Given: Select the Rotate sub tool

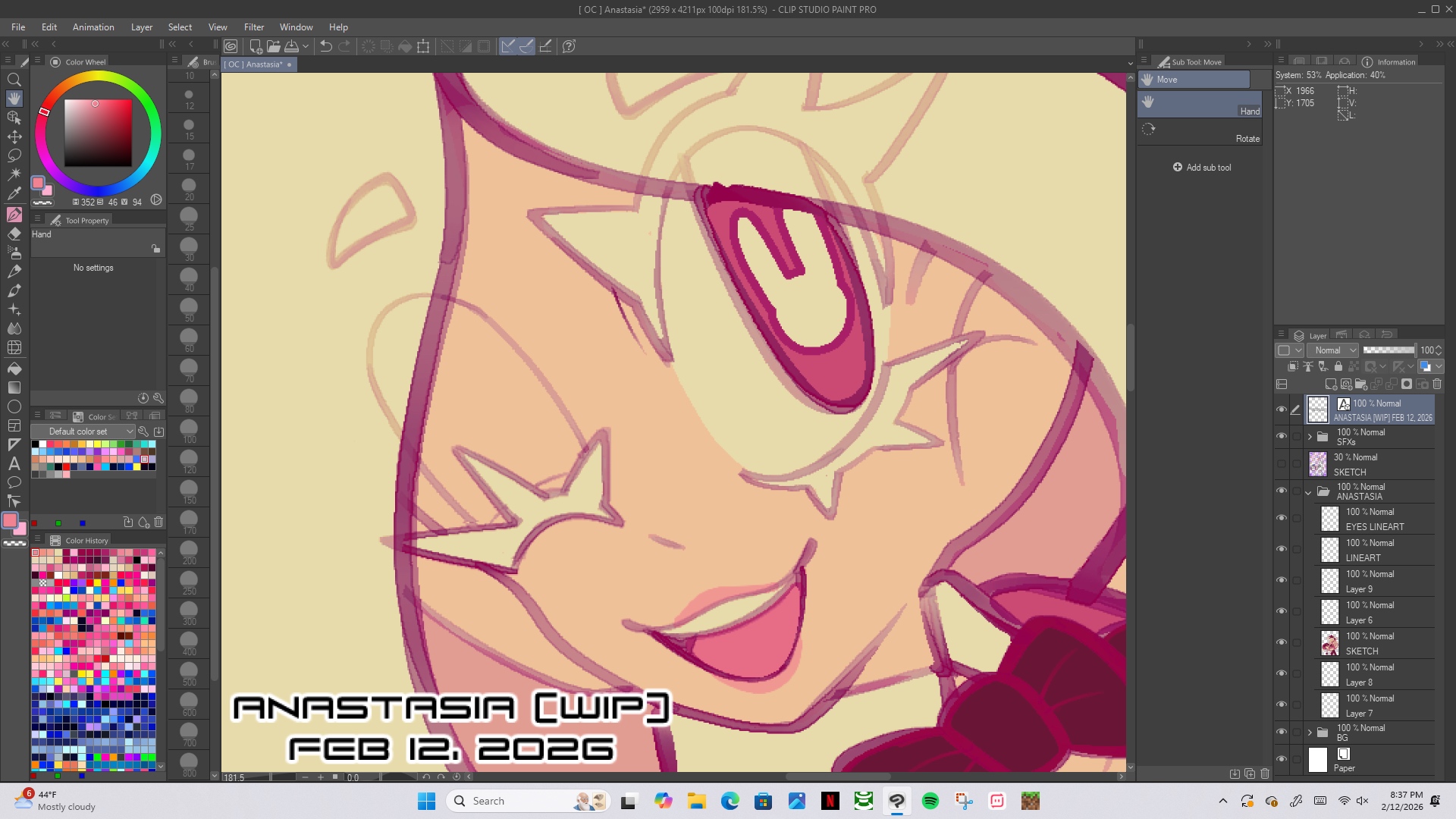Looking at the screenshot, I should tap(1200, 130).
